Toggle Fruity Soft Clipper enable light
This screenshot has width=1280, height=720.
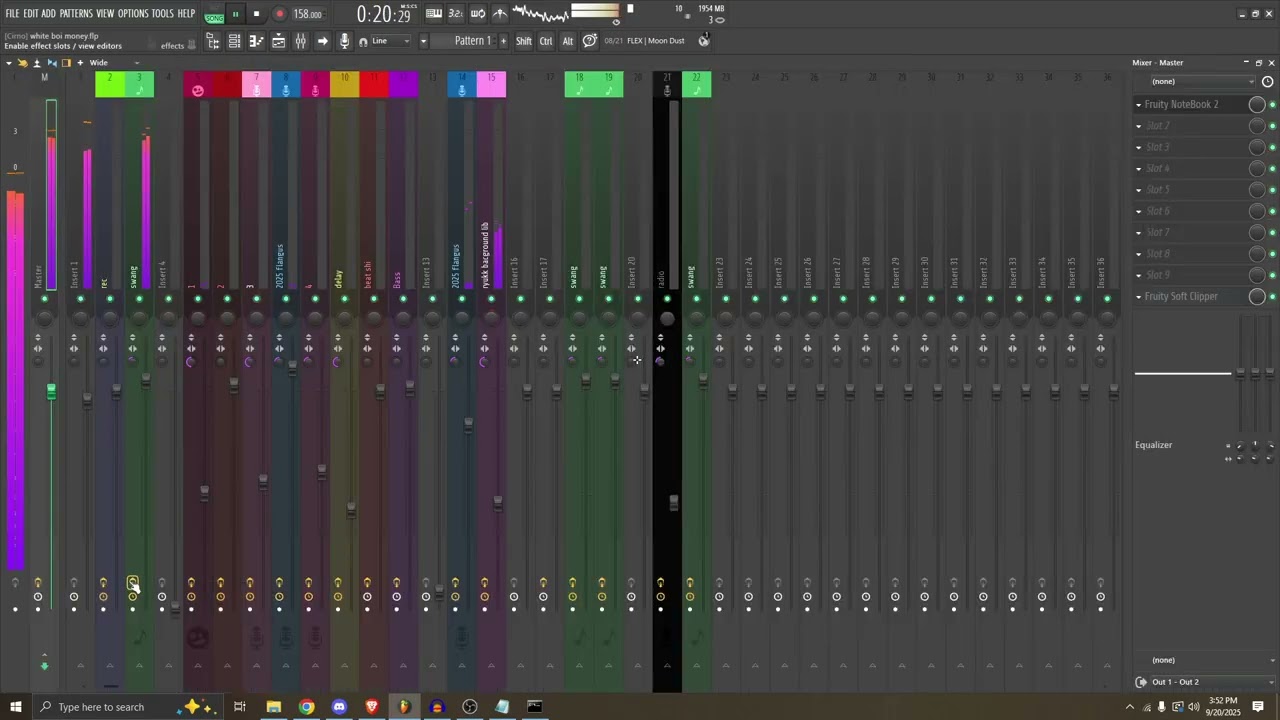[x=1272, y=297]
